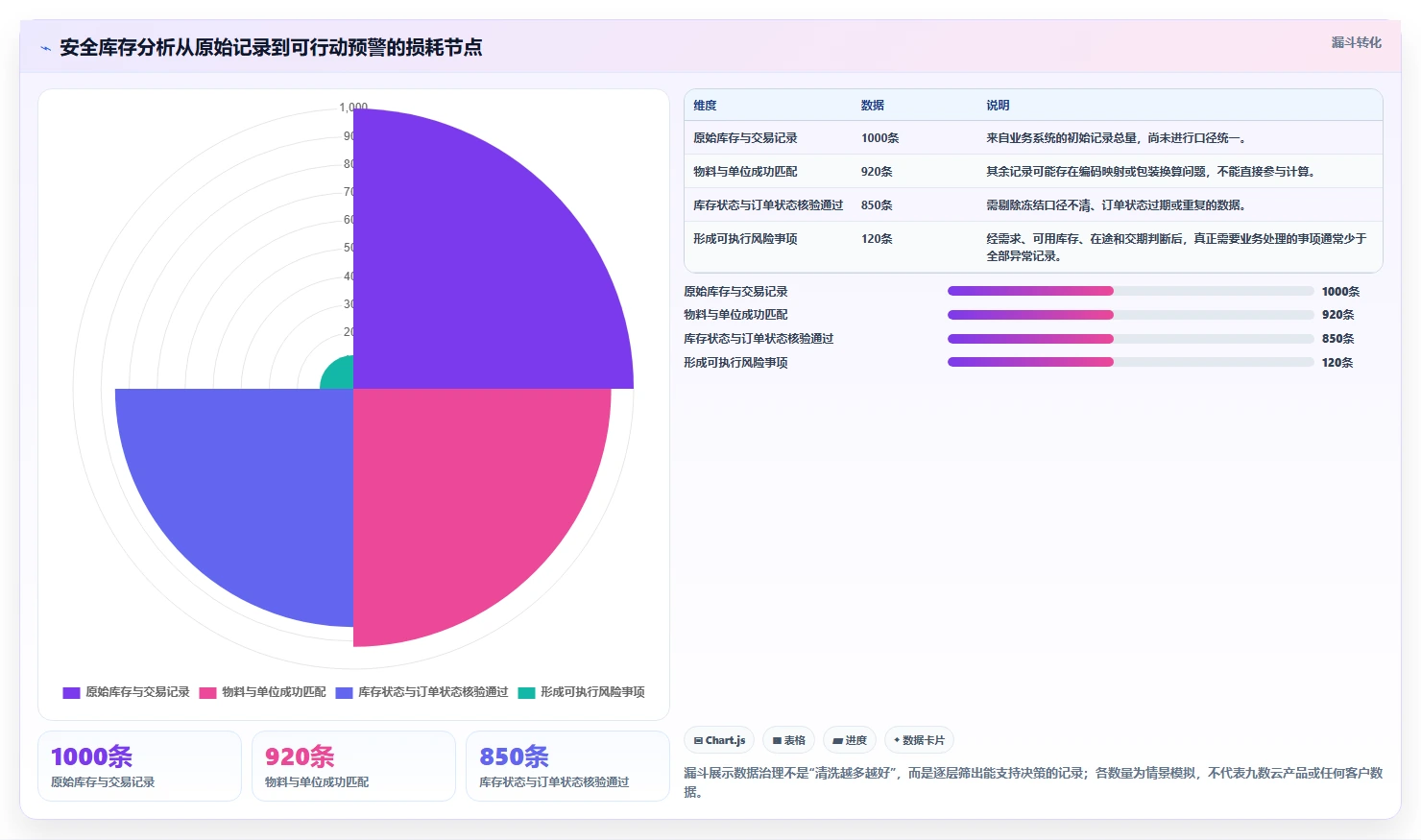
Task: Click the lightning icon beside the title
Action: click(45, 48)
